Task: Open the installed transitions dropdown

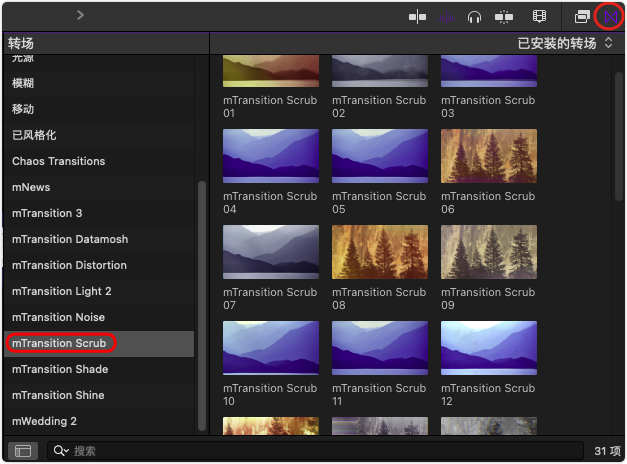Action: pyautogui.click(x=565, y=43)
